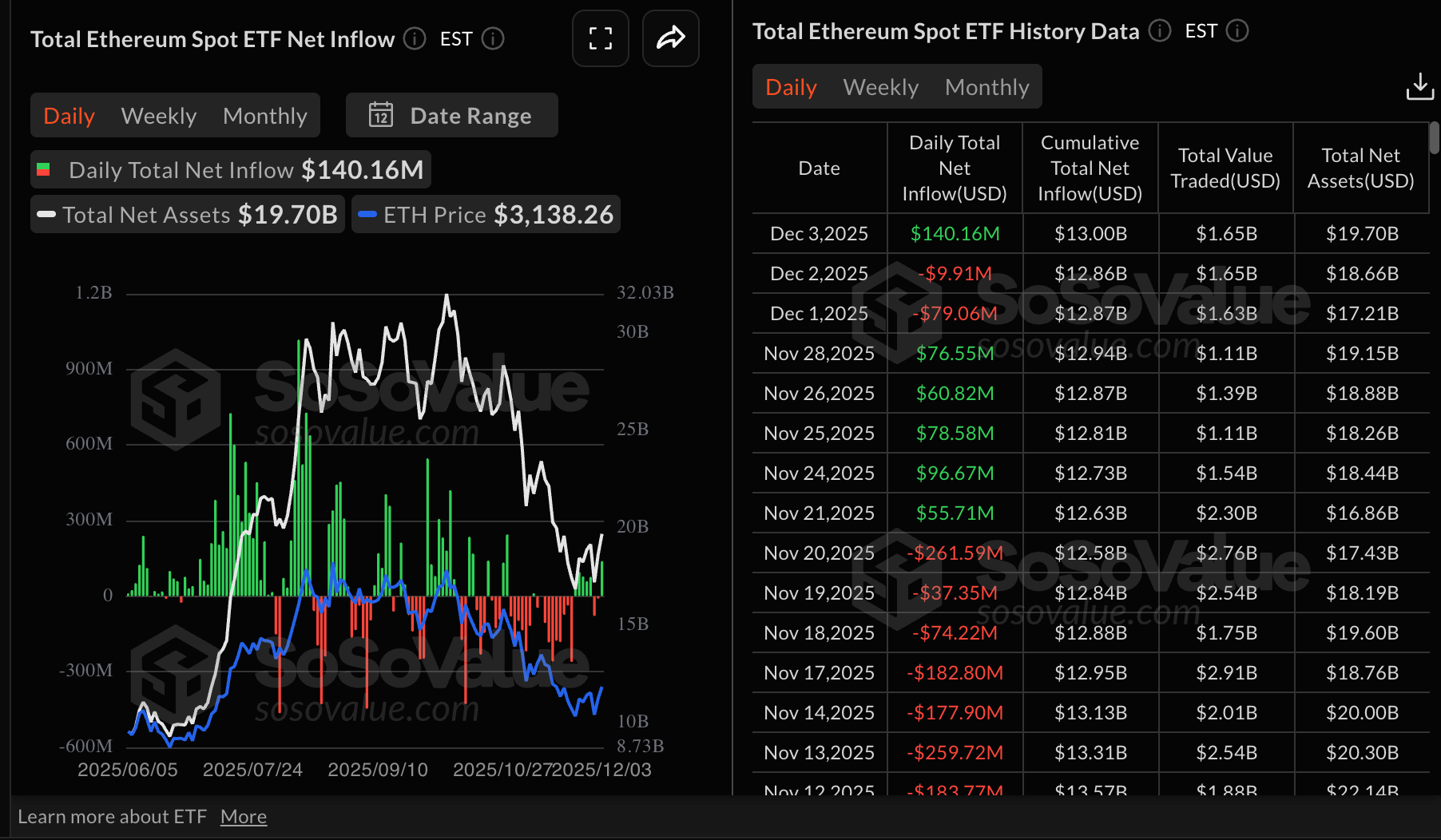Switch the history table to Monthly
The height and width of the screenshot is (840, 1441).
[986, 86]
